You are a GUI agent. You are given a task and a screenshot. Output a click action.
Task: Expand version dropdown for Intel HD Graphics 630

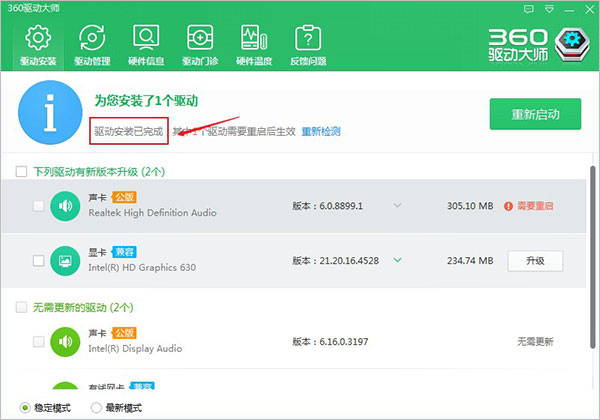point(397,261)
